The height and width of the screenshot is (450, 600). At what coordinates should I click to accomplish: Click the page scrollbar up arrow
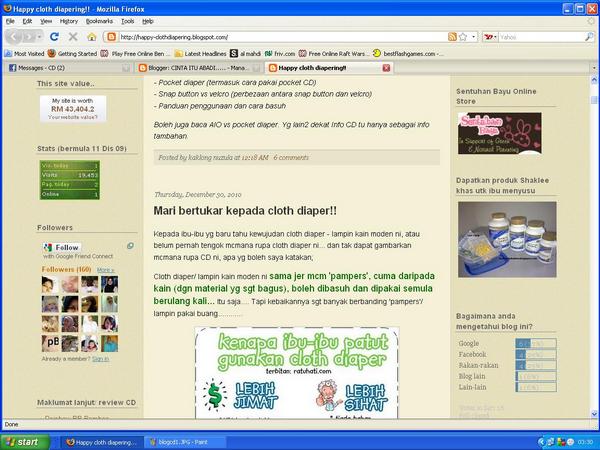594,80
